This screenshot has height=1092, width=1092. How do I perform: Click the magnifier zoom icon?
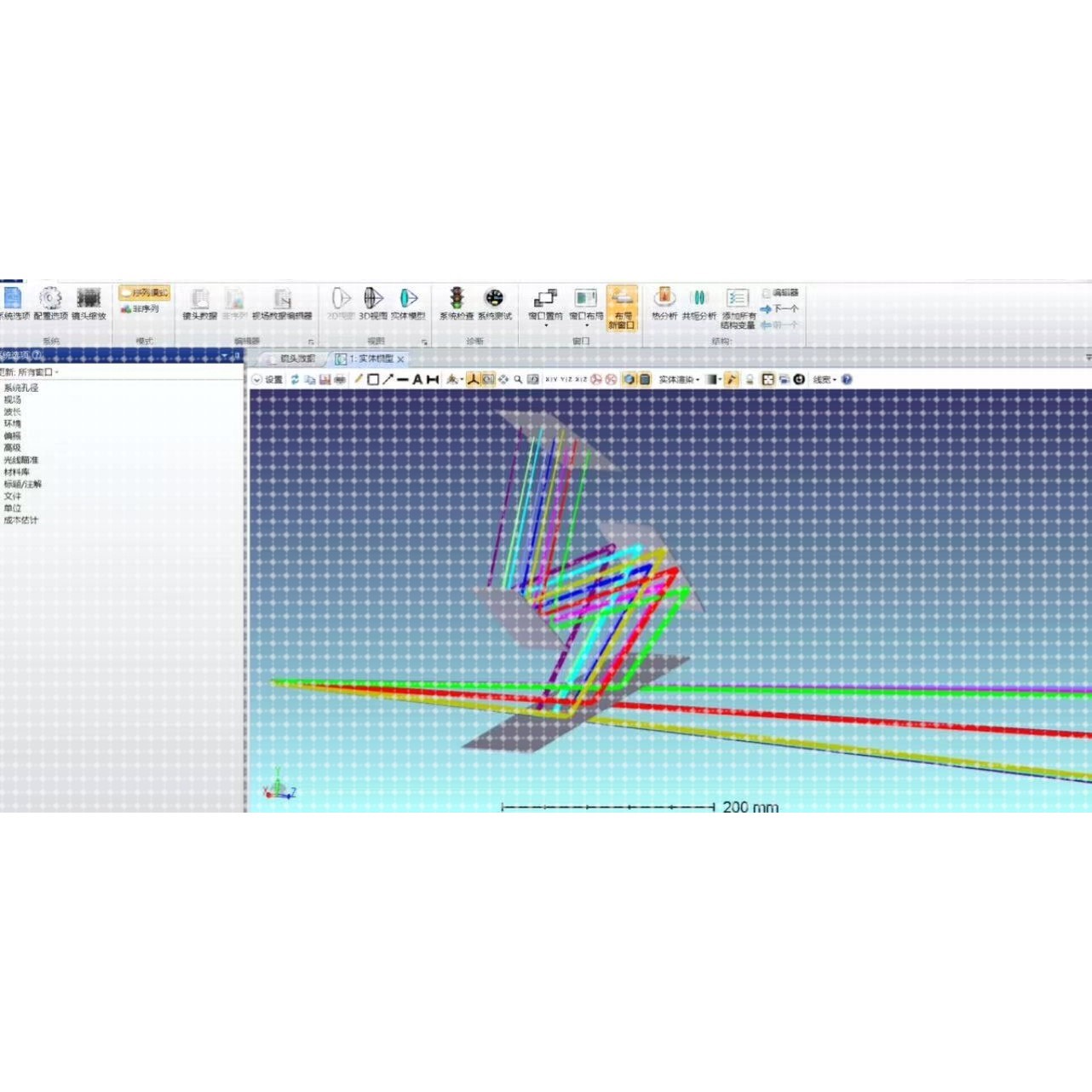518,380
